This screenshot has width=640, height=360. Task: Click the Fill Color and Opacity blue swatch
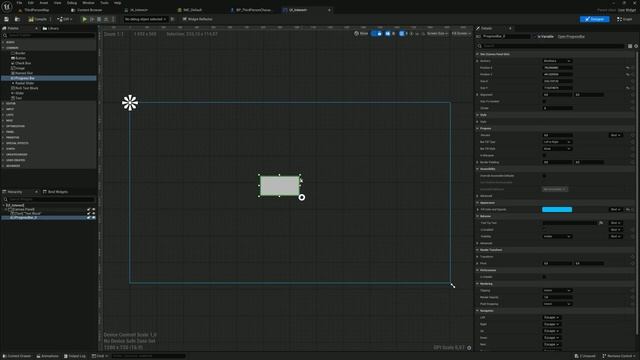557,209
